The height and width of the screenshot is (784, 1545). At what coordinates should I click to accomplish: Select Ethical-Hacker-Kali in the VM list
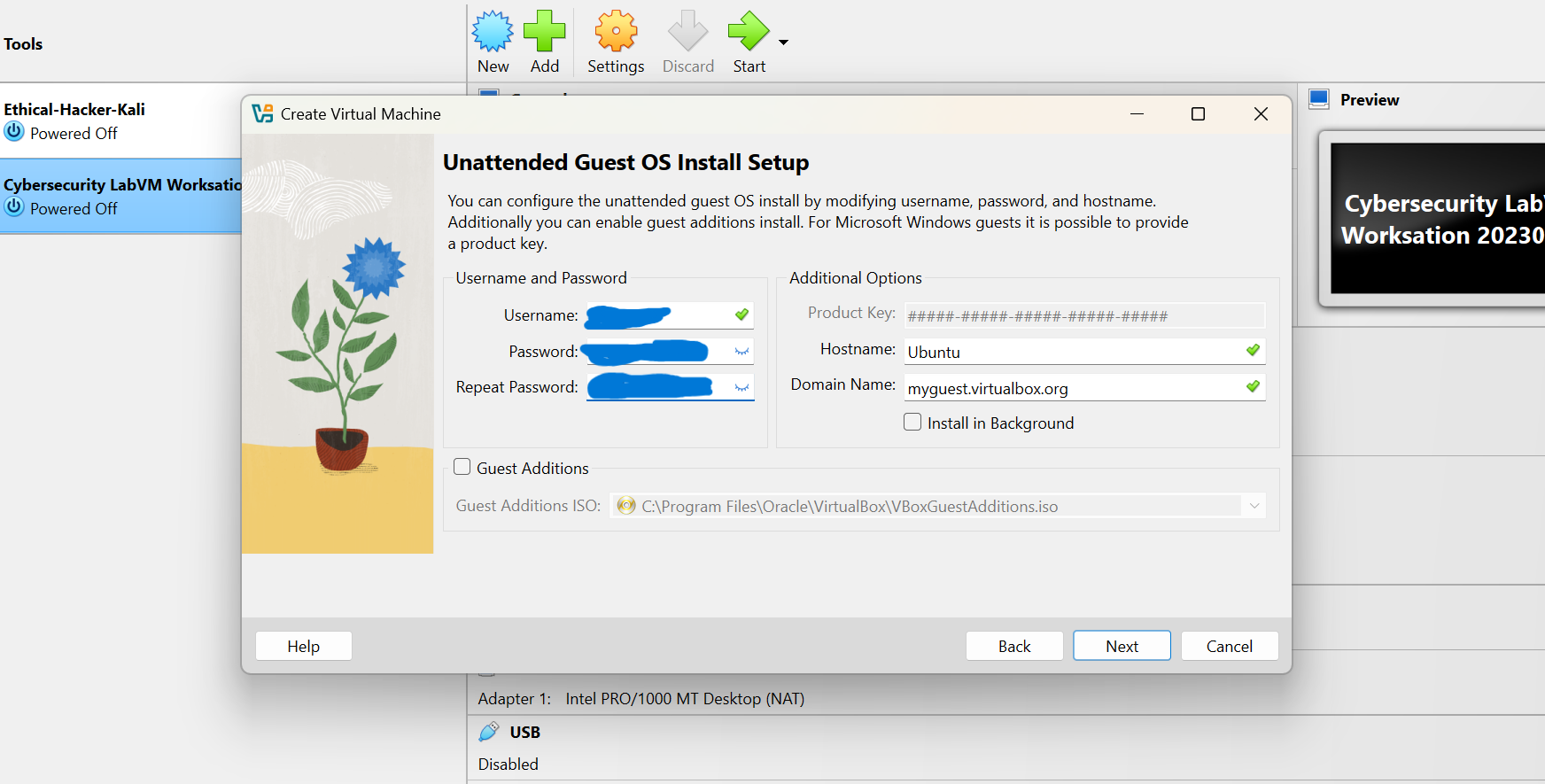coord(120,121)
